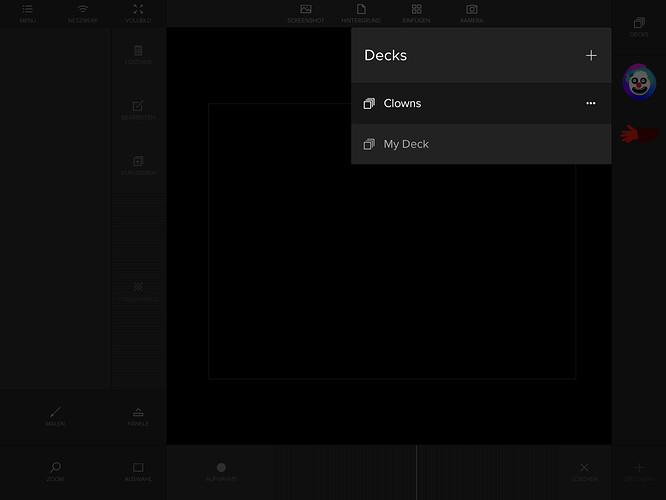Open the Kamera camera tool
The height and width of the screenshot is (500, 666).
pos(472,12)
